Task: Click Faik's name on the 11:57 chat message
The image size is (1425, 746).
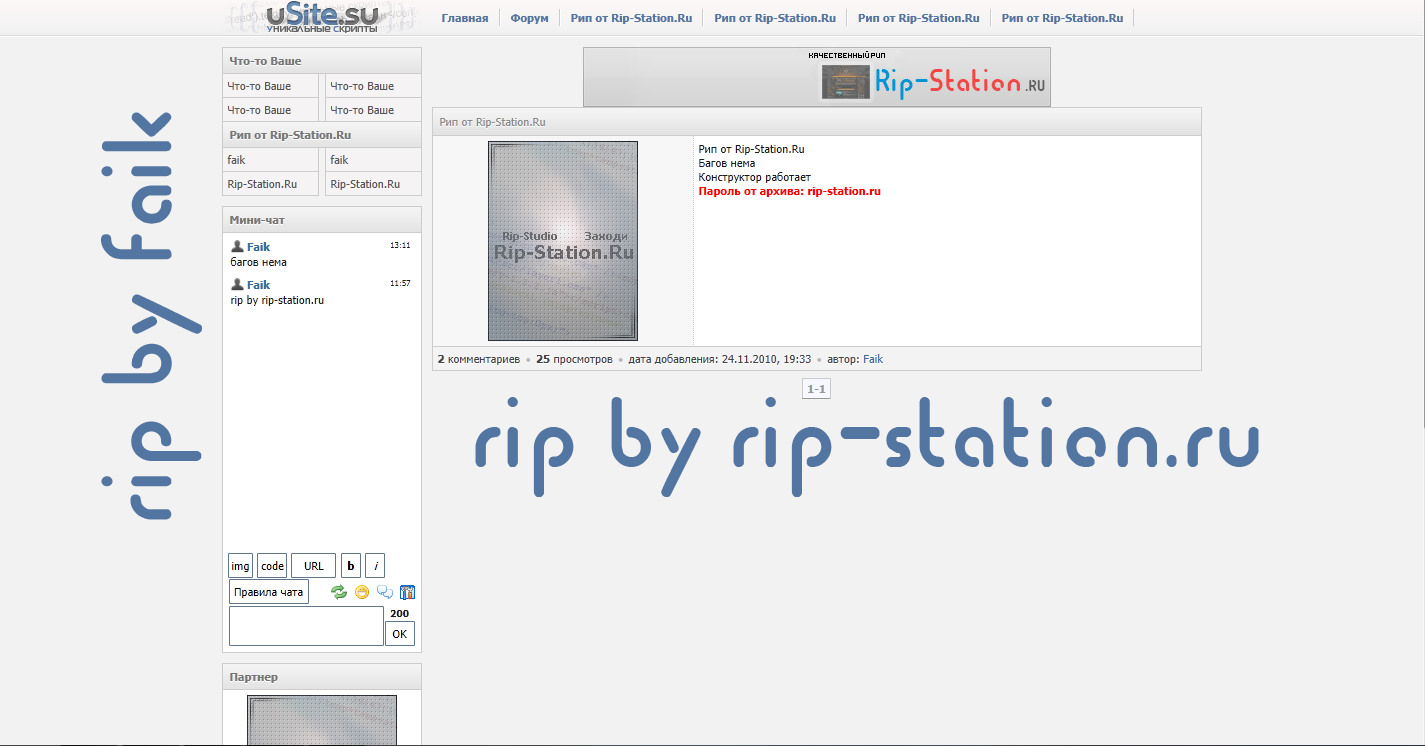Action: [258, 285]
